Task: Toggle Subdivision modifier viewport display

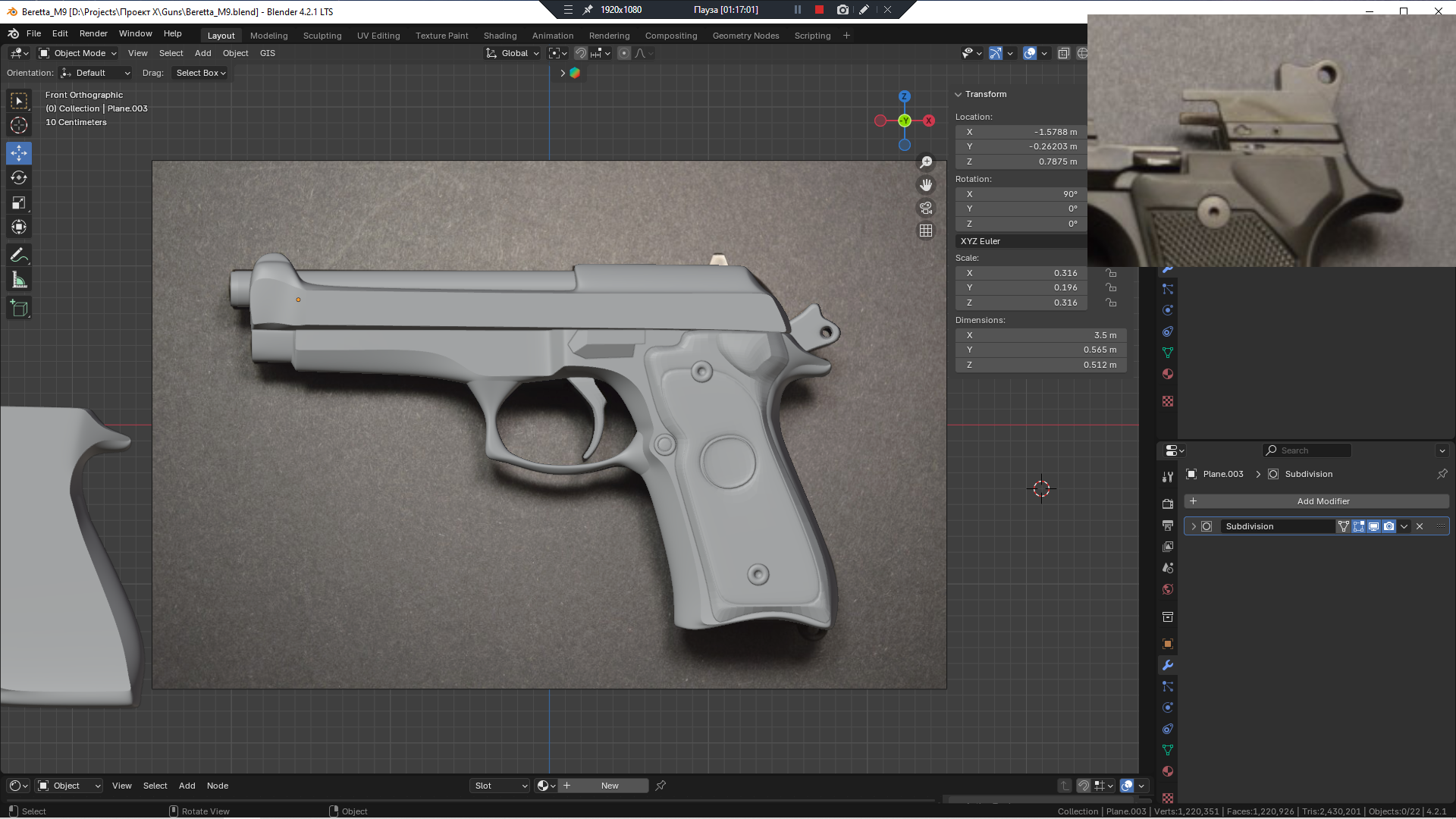Action: [1373, 526]
